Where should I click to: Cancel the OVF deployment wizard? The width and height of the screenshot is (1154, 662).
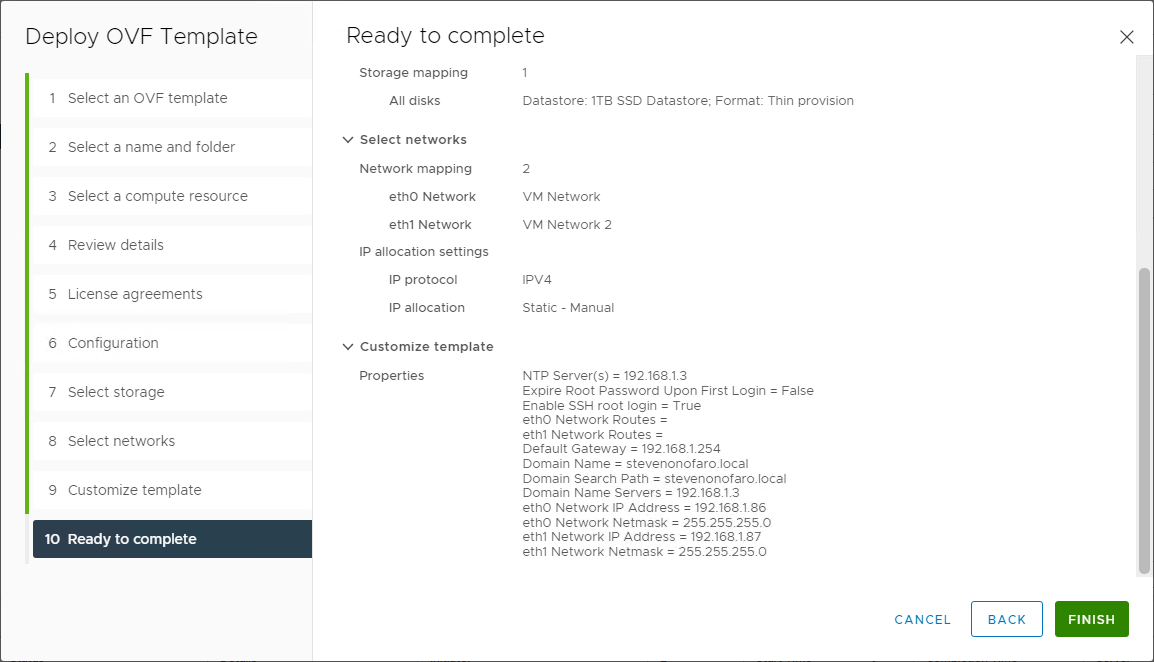(x=922, y=619)
